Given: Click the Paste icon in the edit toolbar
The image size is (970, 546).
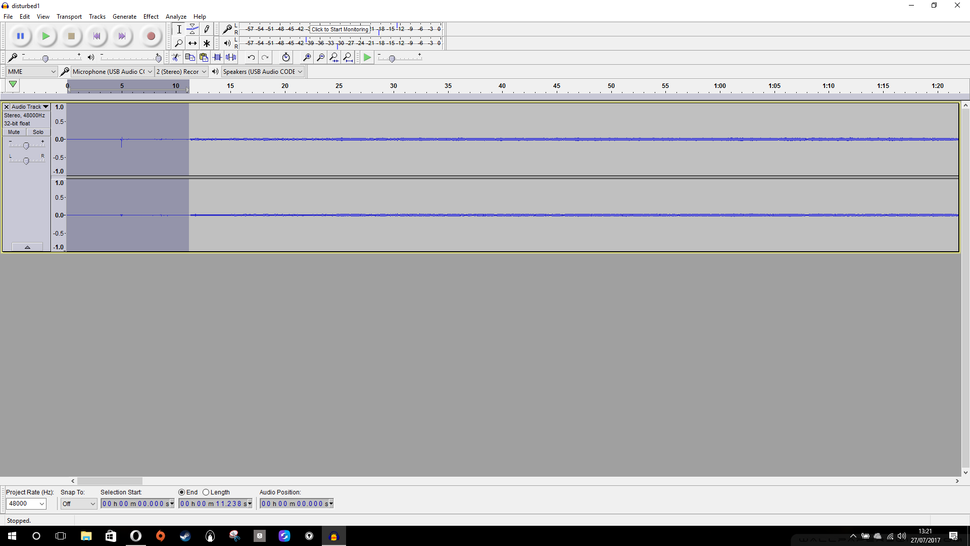Looking at the screenshot, I should pyautogui.click(x=204, y=58).
